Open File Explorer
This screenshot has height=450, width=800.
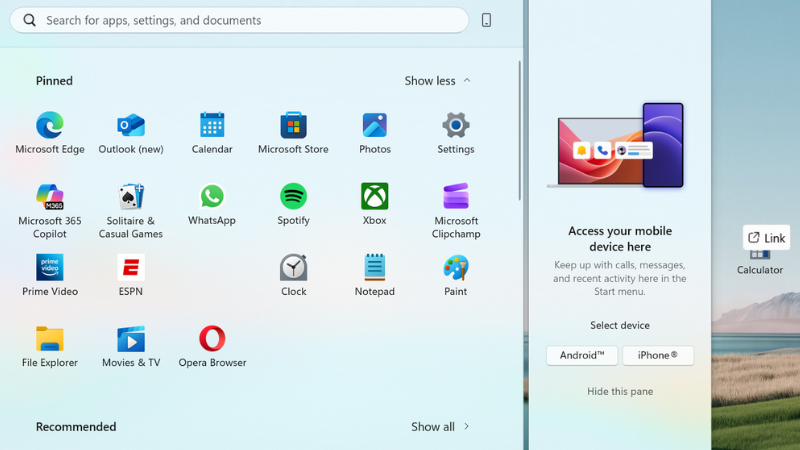click(x=49, y=347)
